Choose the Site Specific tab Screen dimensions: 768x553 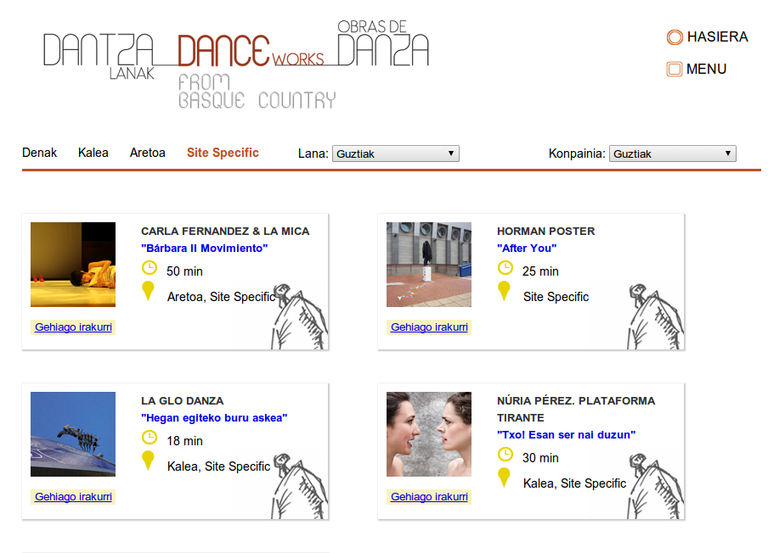click(222, 153)
